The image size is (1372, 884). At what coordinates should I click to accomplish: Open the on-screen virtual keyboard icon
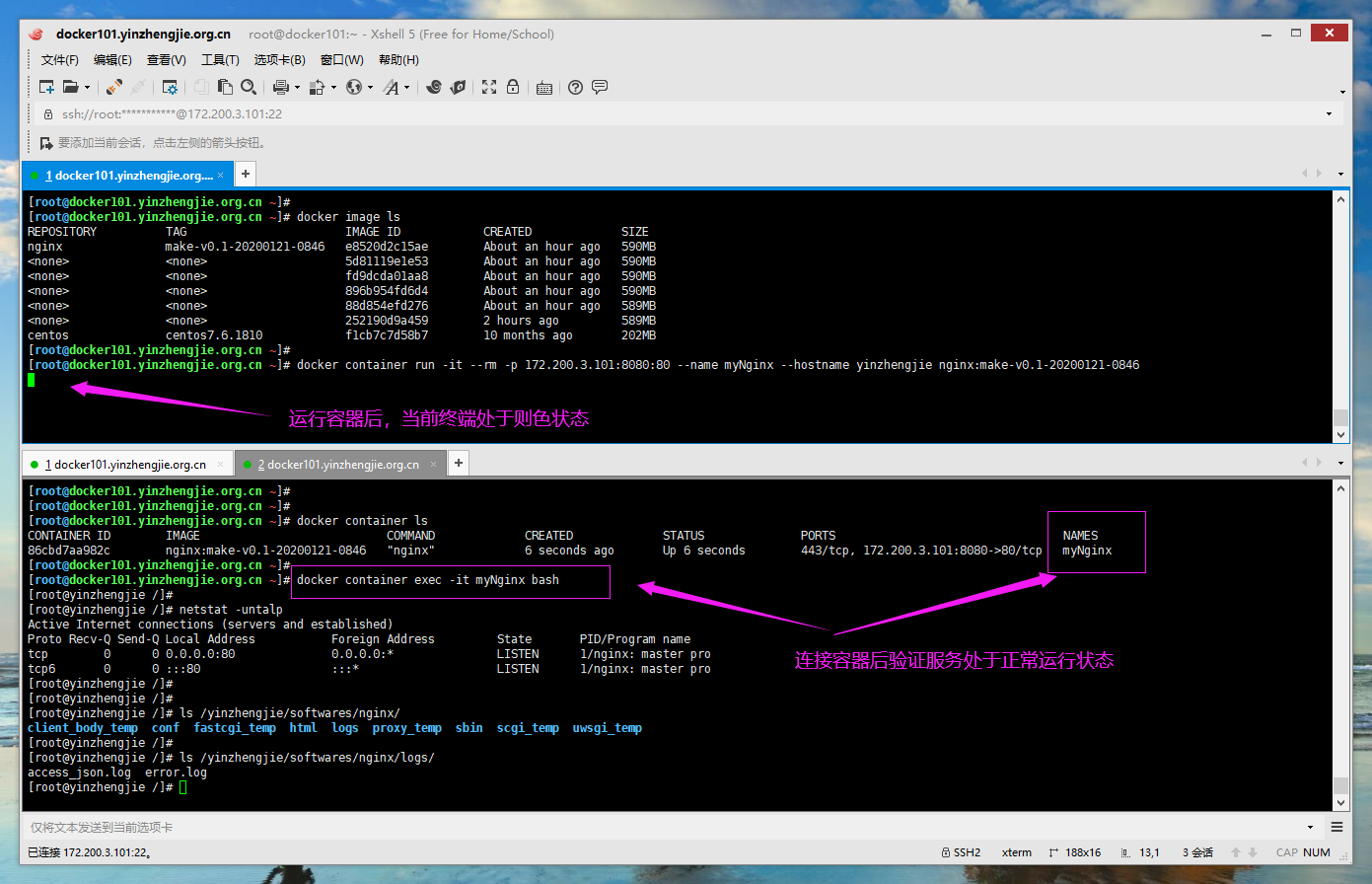pyautogui.click(x=544, y=87)
